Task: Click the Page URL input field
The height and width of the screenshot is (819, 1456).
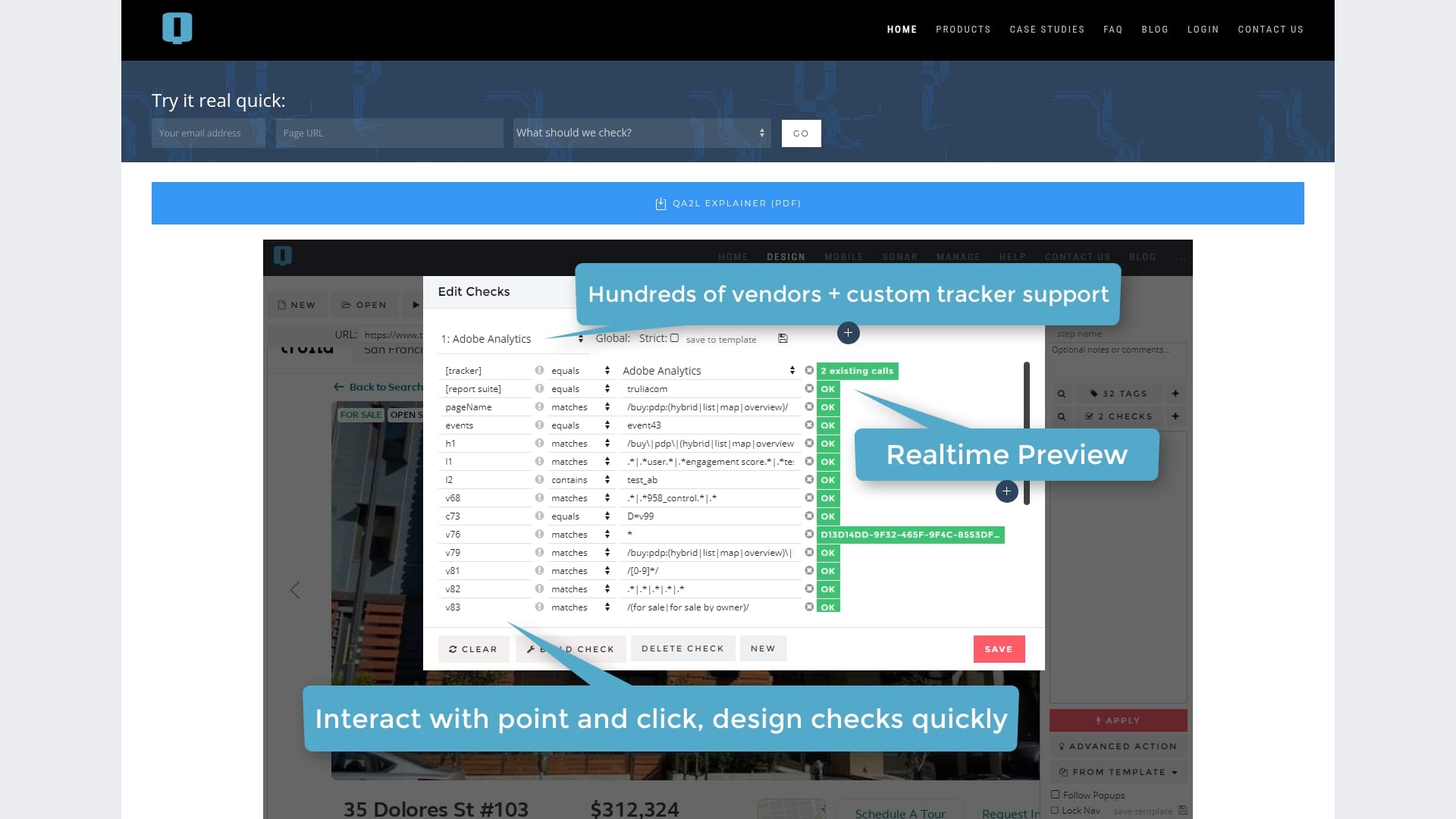Action: 389,133
